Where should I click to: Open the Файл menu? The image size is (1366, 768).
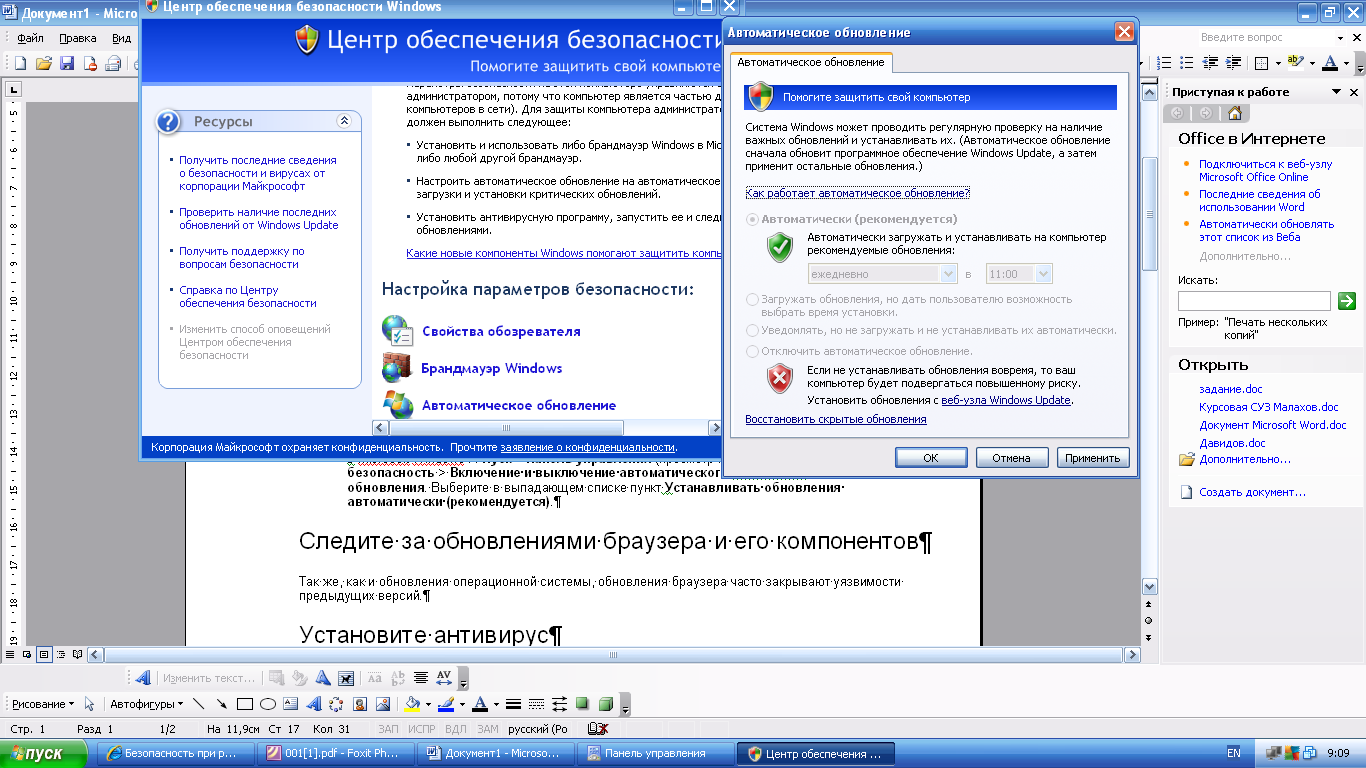tap(30, 38)
